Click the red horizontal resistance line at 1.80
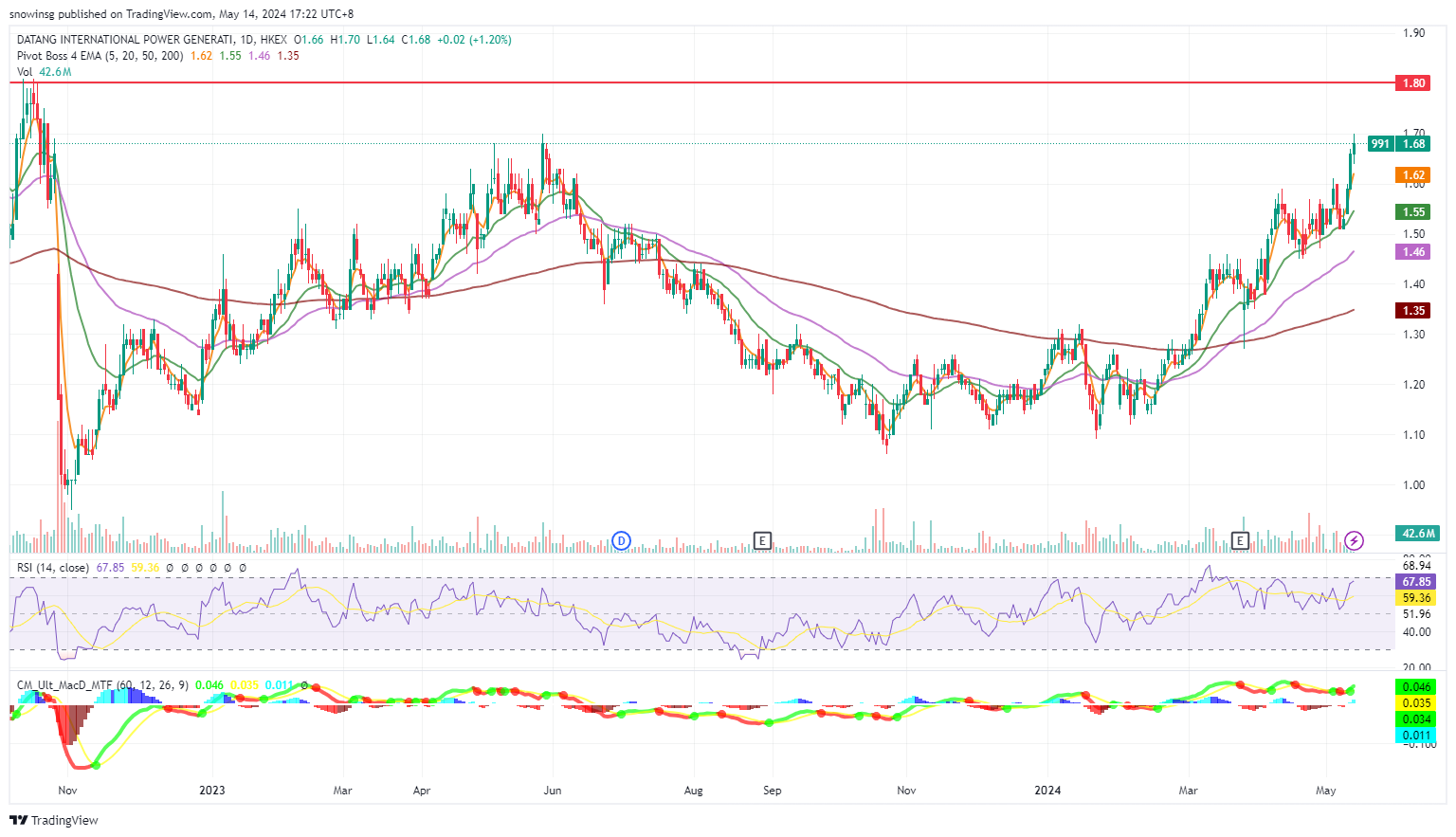 pyautogui.click(x=701, y=82)
